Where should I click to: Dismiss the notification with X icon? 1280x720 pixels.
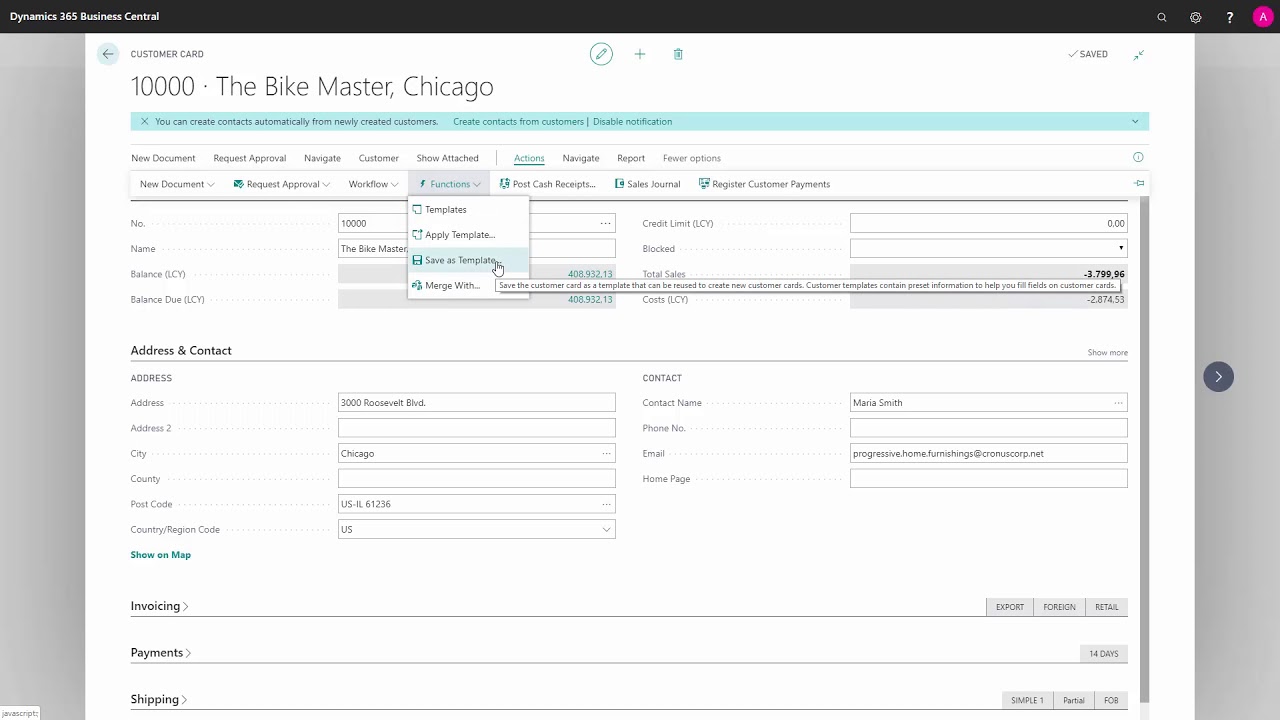click(144, 122)
